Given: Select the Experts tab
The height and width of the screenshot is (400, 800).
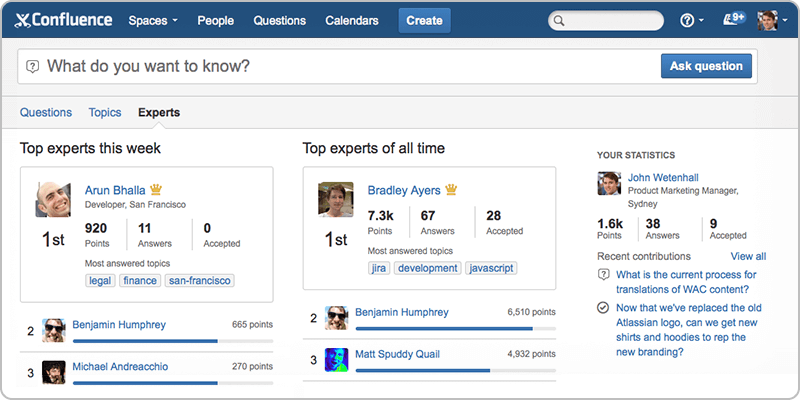Looking at the screenshot, I should coord(159,113).
